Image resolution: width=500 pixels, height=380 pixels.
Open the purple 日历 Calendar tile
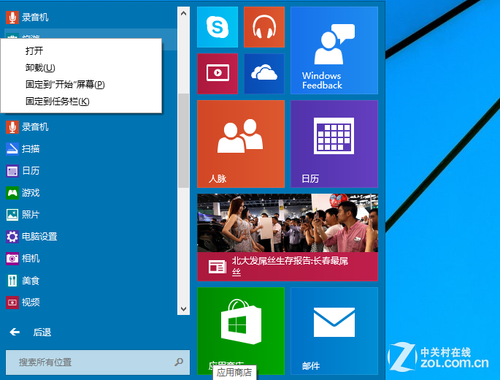click(x=334, y=144)
